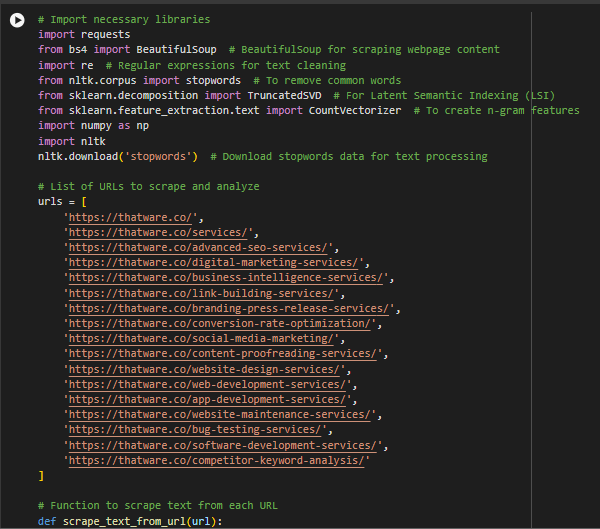Screen dimensions: 600x529
Task: Click 'Regular expressions for text cleaning' comment
Action: click(226, 65)
